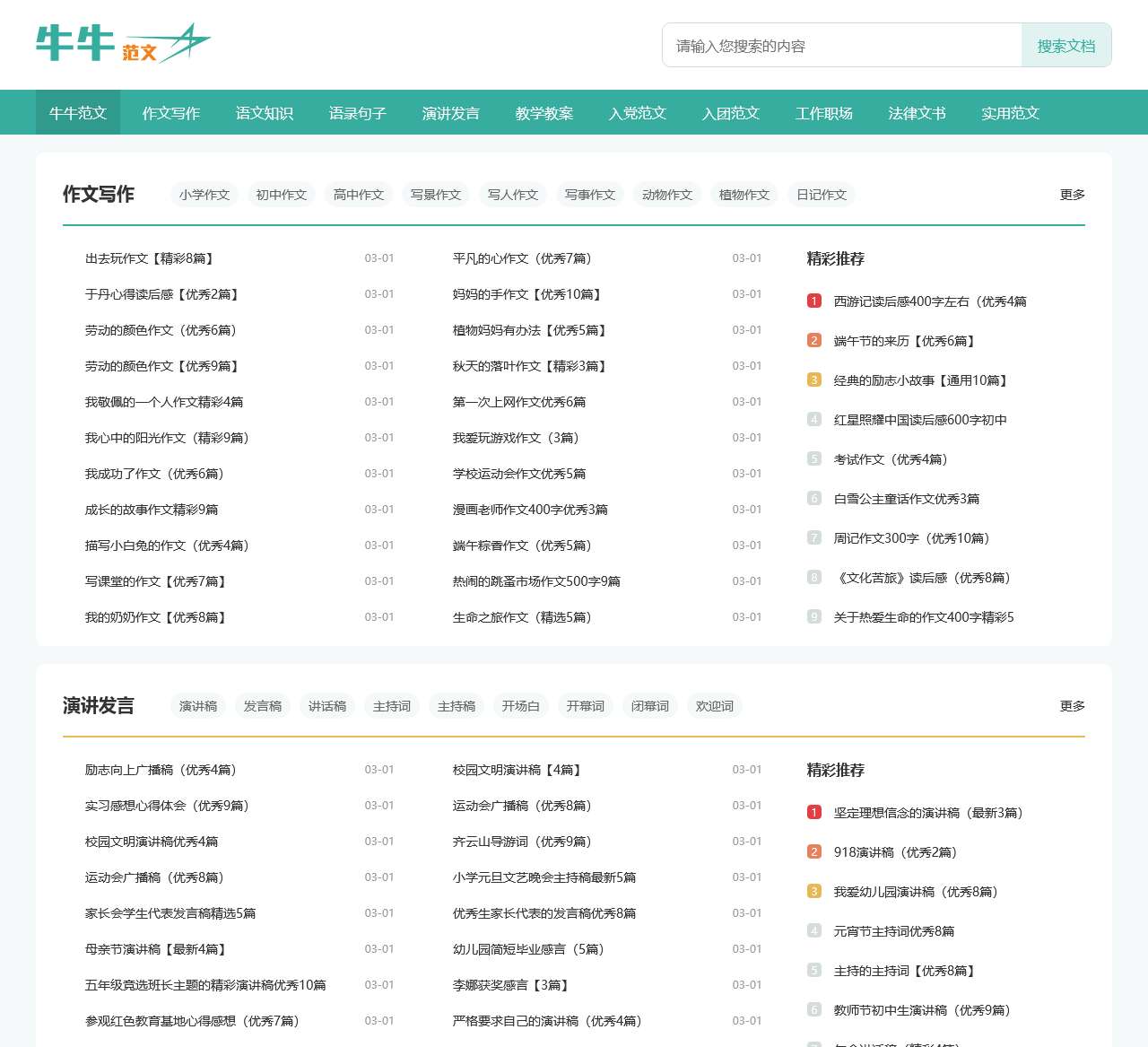This screenshot has width=1148, height=1047.
Task: Open the article 出去玩作文【精彩8篇】
Action: [x=150, y=258]
